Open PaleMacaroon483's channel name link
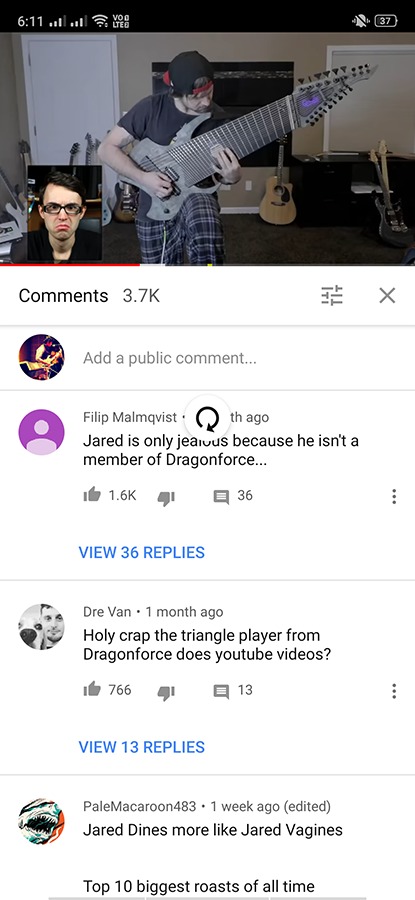Image resolution: width=415 pixels, height=900 pixels. (x=139, y=806)
